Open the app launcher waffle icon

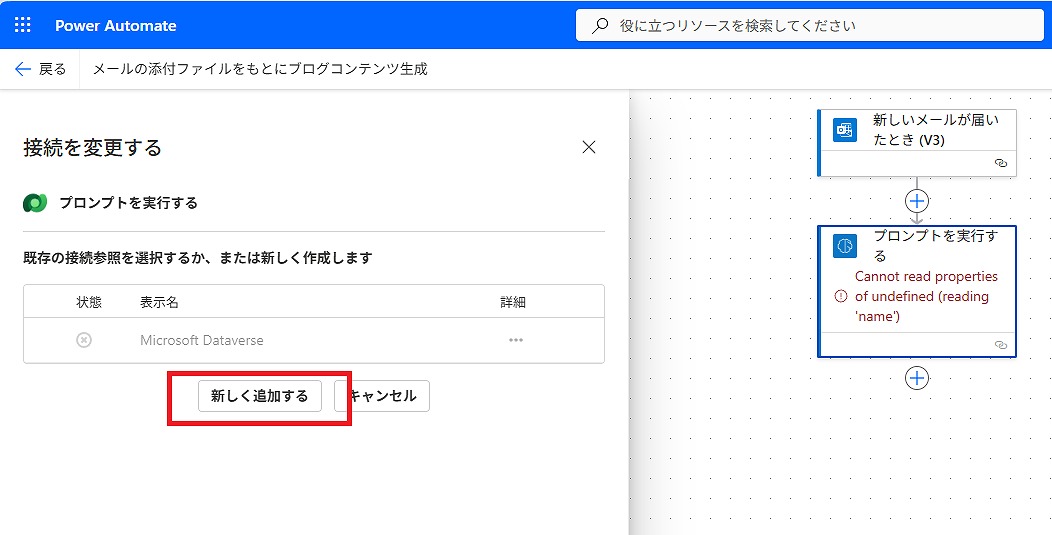(23, 25)
